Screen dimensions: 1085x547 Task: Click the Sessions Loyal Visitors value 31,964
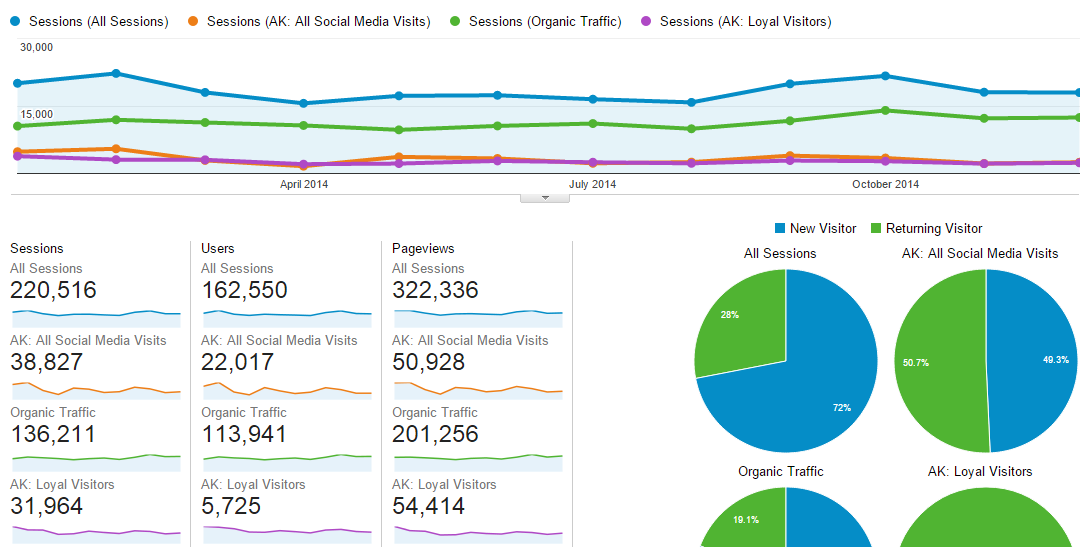point(46,506)
